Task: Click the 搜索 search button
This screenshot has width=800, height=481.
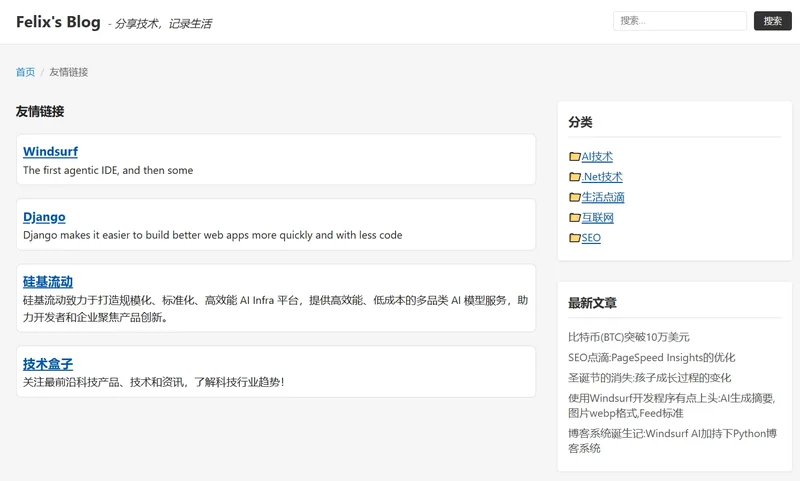Action: (x=772, y=21)
